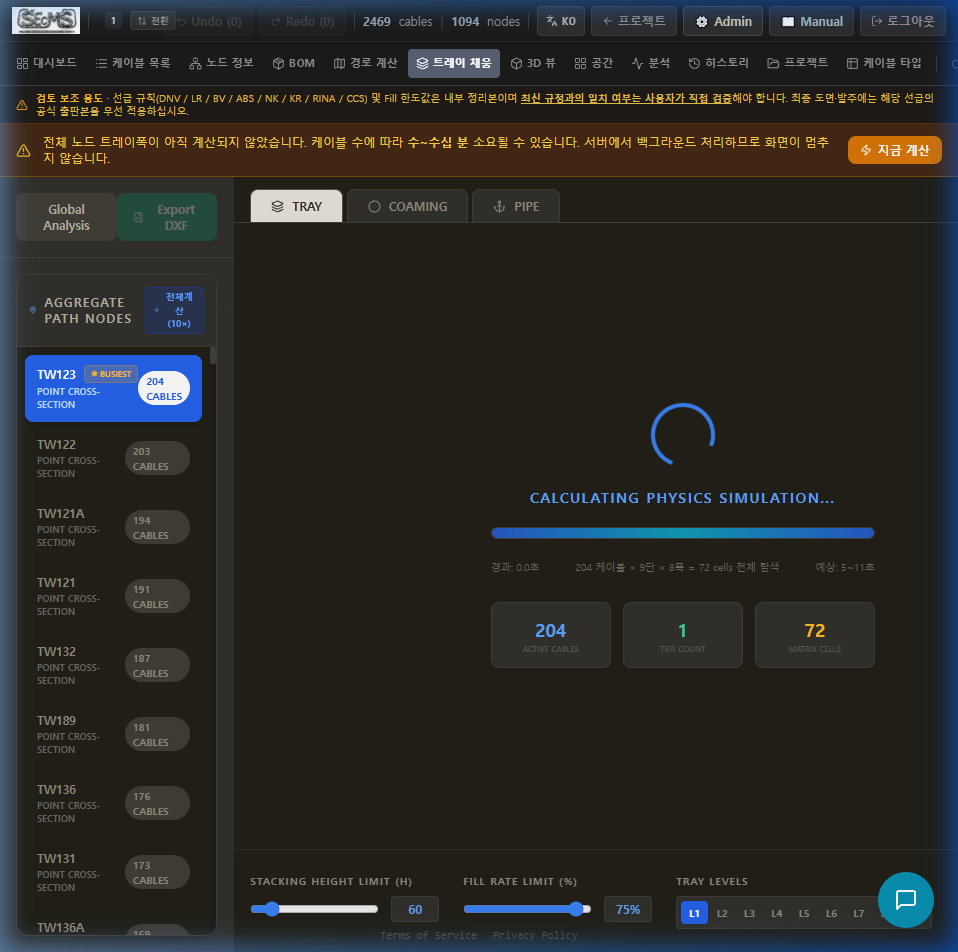Open the Terms of Service link
This screenshot has width=958, height=952.
pyautogui.click(x=428, y=936)
